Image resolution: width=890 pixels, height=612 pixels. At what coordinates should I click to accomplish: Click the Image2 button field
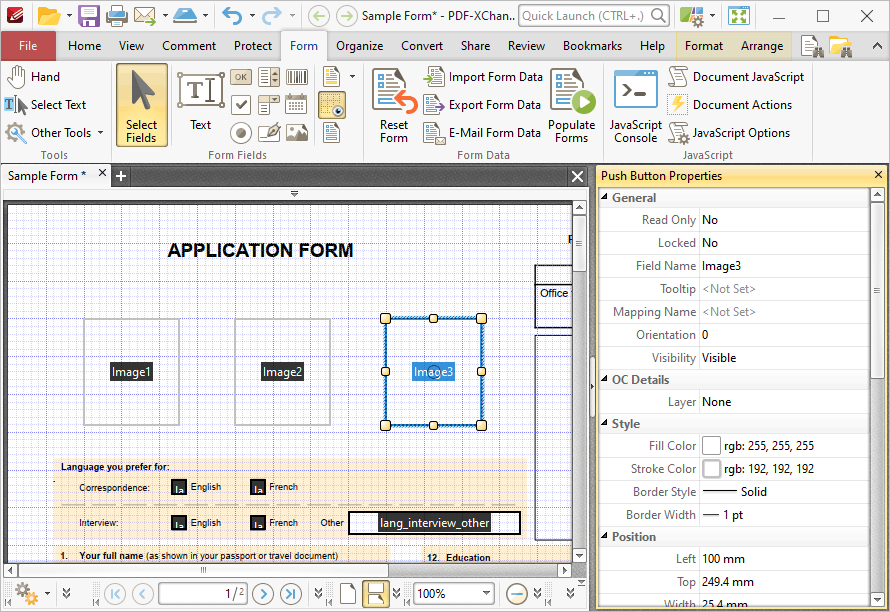pyautogui.click(x=282, y=372)
